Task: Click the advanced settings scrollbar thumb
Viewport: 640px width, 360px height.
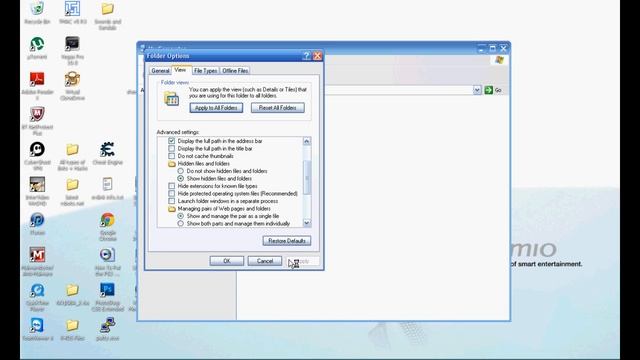Action: (307, 178)
